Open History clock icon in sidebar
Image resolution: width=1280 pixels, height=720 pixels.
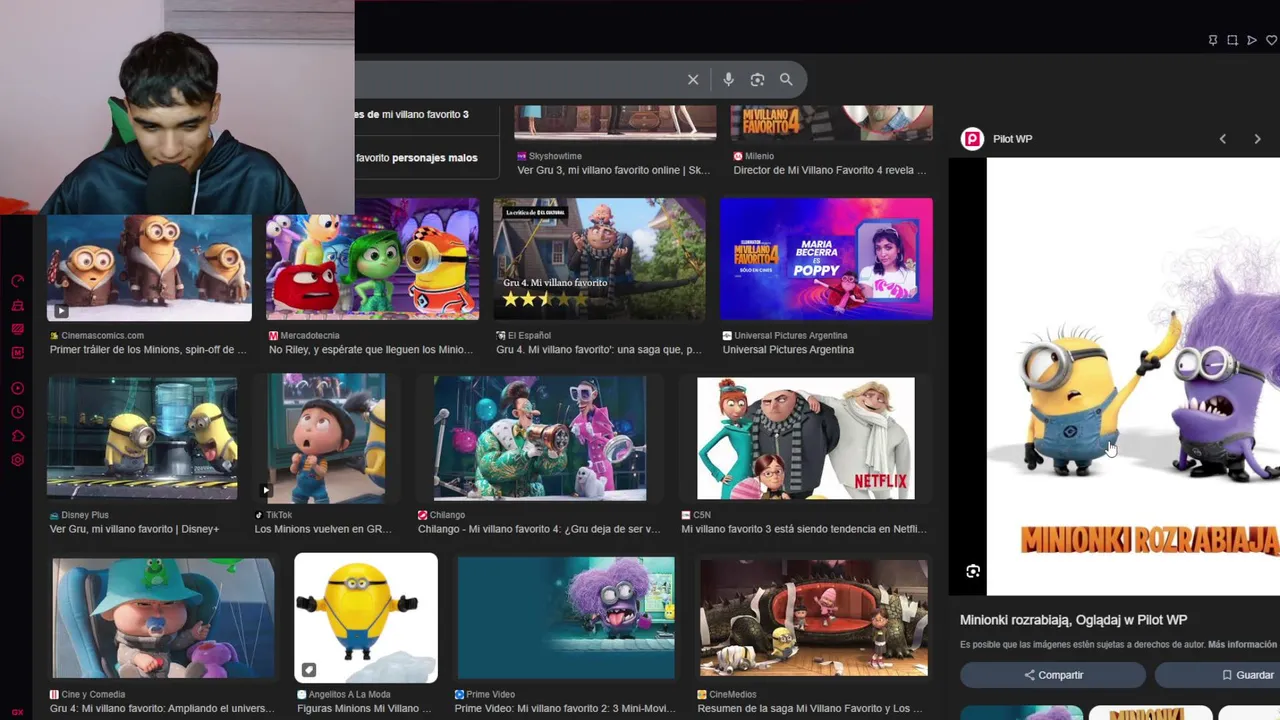pos(17,412)
